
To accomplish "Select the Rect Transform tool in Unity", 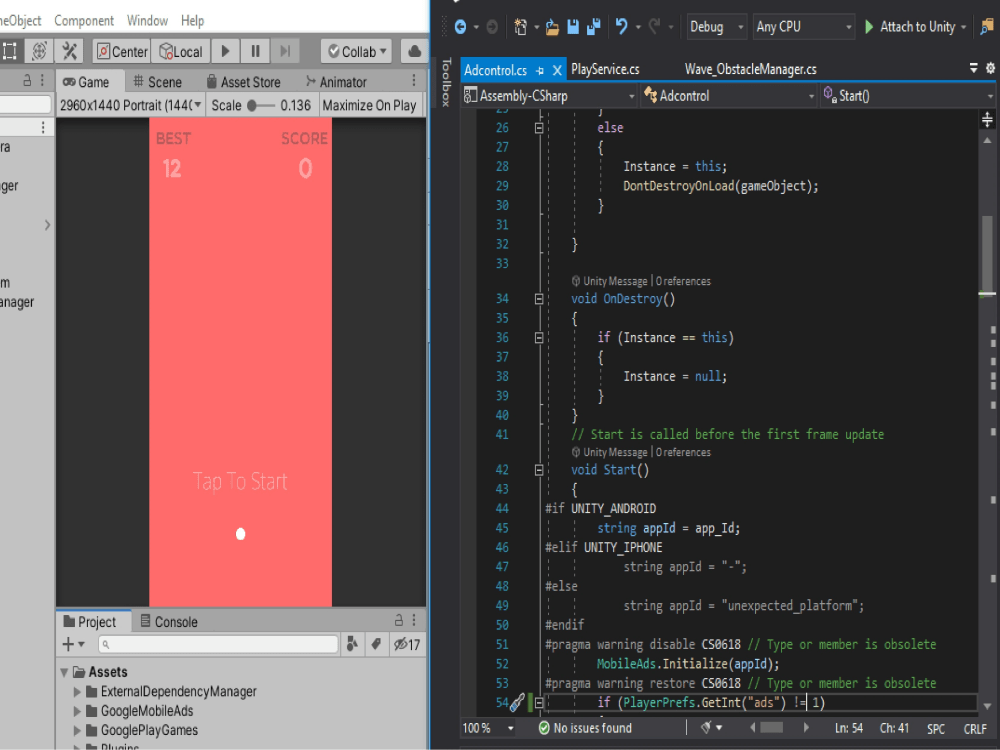I will click(x=9, y=51).
